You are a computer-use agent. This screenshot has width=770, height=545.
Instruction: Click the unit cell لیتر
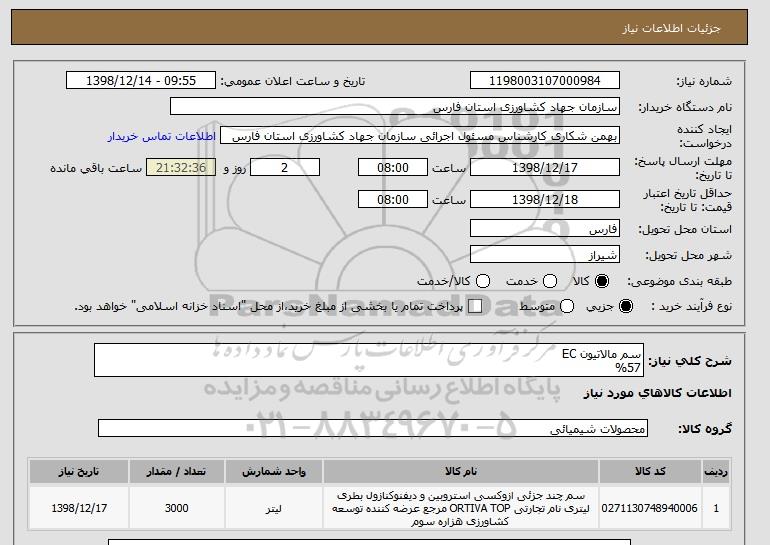pyautogui.click(x=274, y=508)
